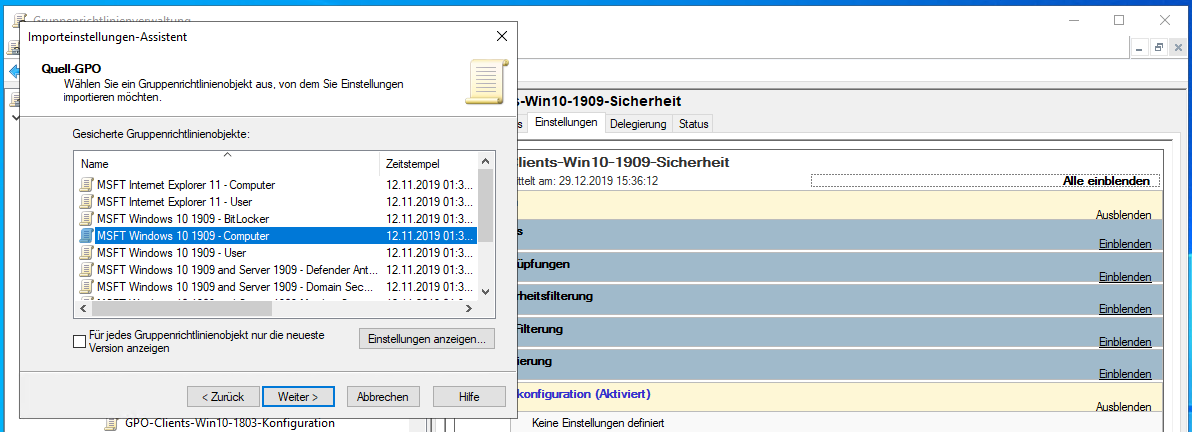The width and height of the screenshot is (1192, 432).
Task: Click icon of Domain Sec... GPO entry
Action: click(x=86, y=286)
